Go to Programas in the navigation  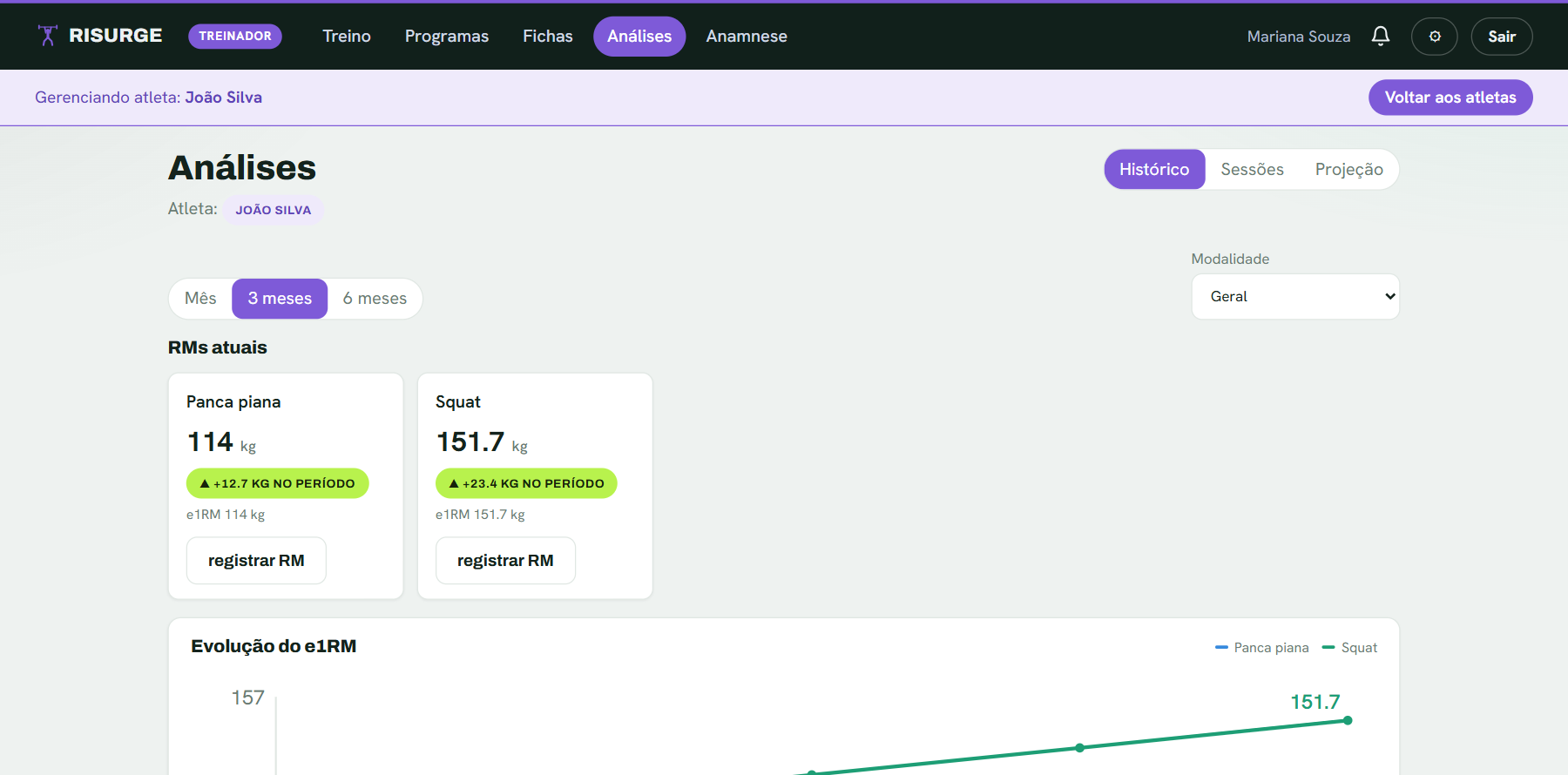click(447, 37)
